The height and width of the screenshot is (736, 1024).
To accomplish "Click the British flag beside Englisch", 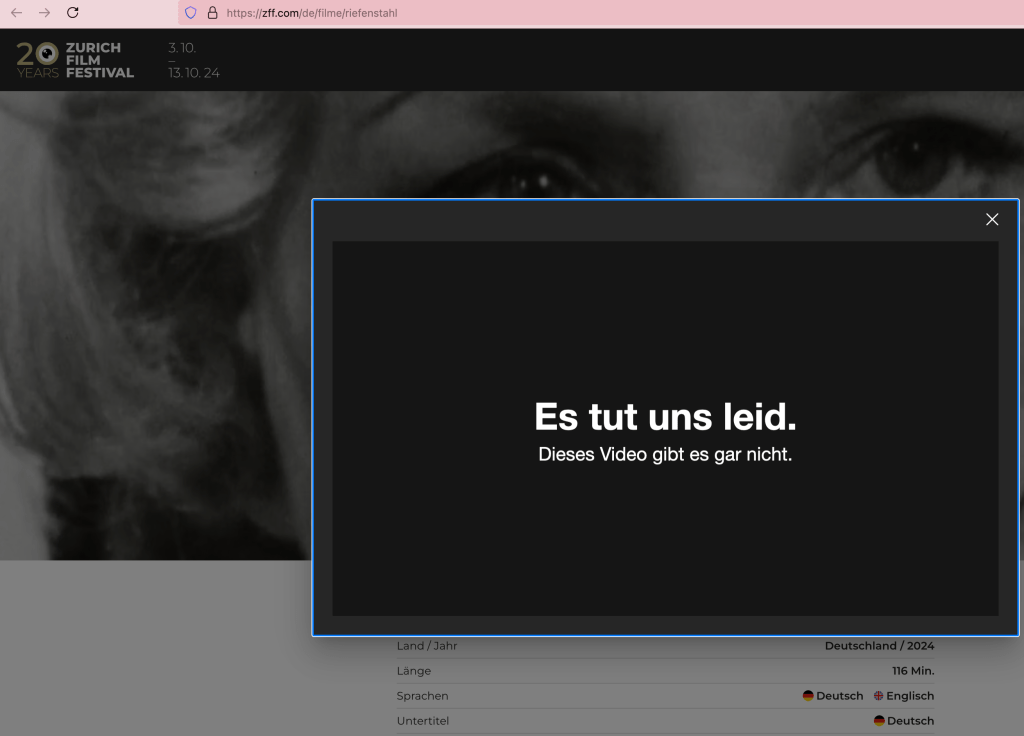I will click(878, 696).
